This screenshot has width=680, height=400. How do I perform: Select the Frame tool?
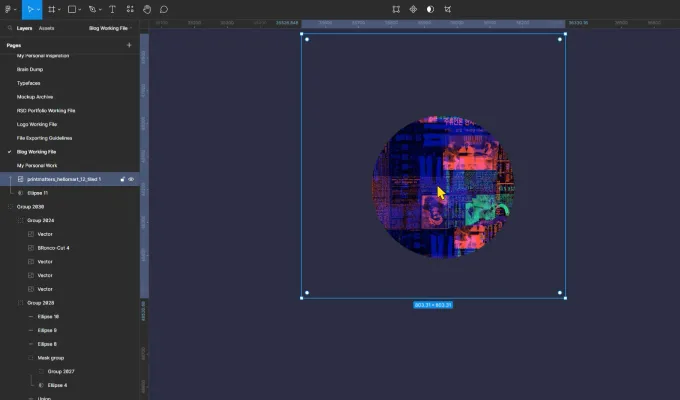coord(52,9)
